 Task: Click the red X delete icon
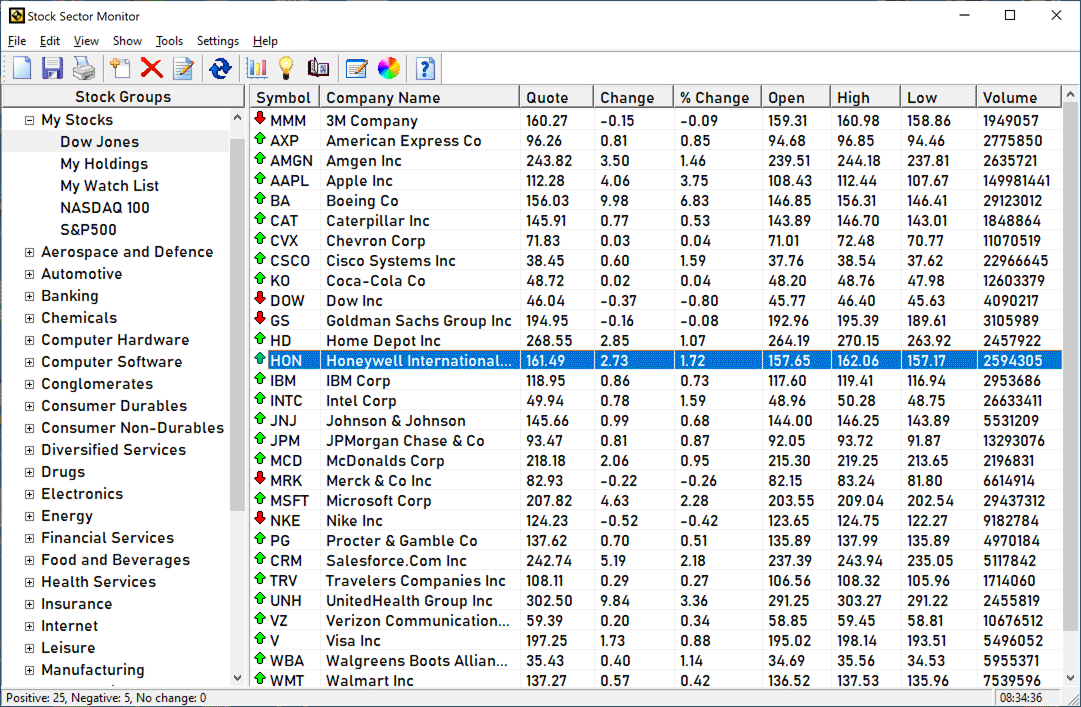click(151, 68)
